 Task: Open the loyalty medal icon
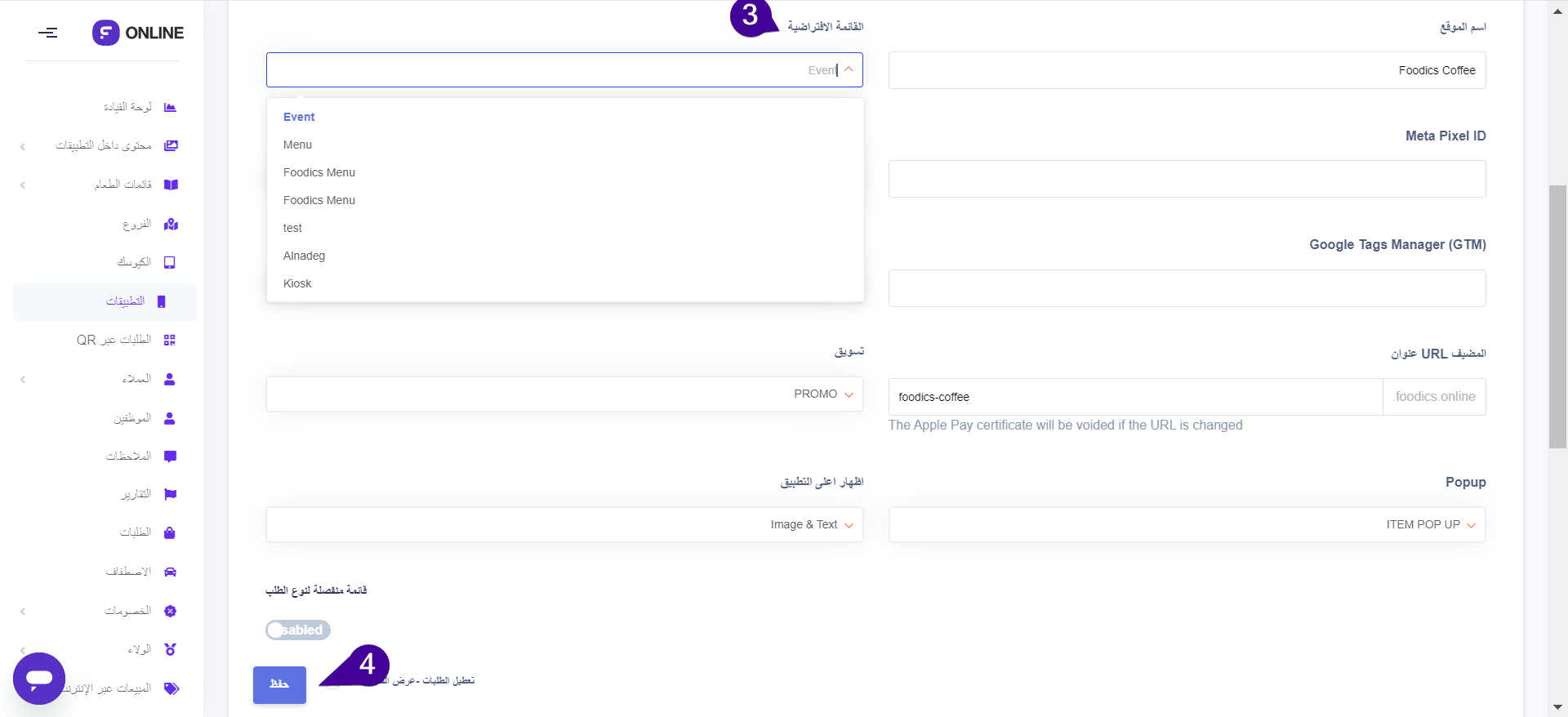pos(170,649)
